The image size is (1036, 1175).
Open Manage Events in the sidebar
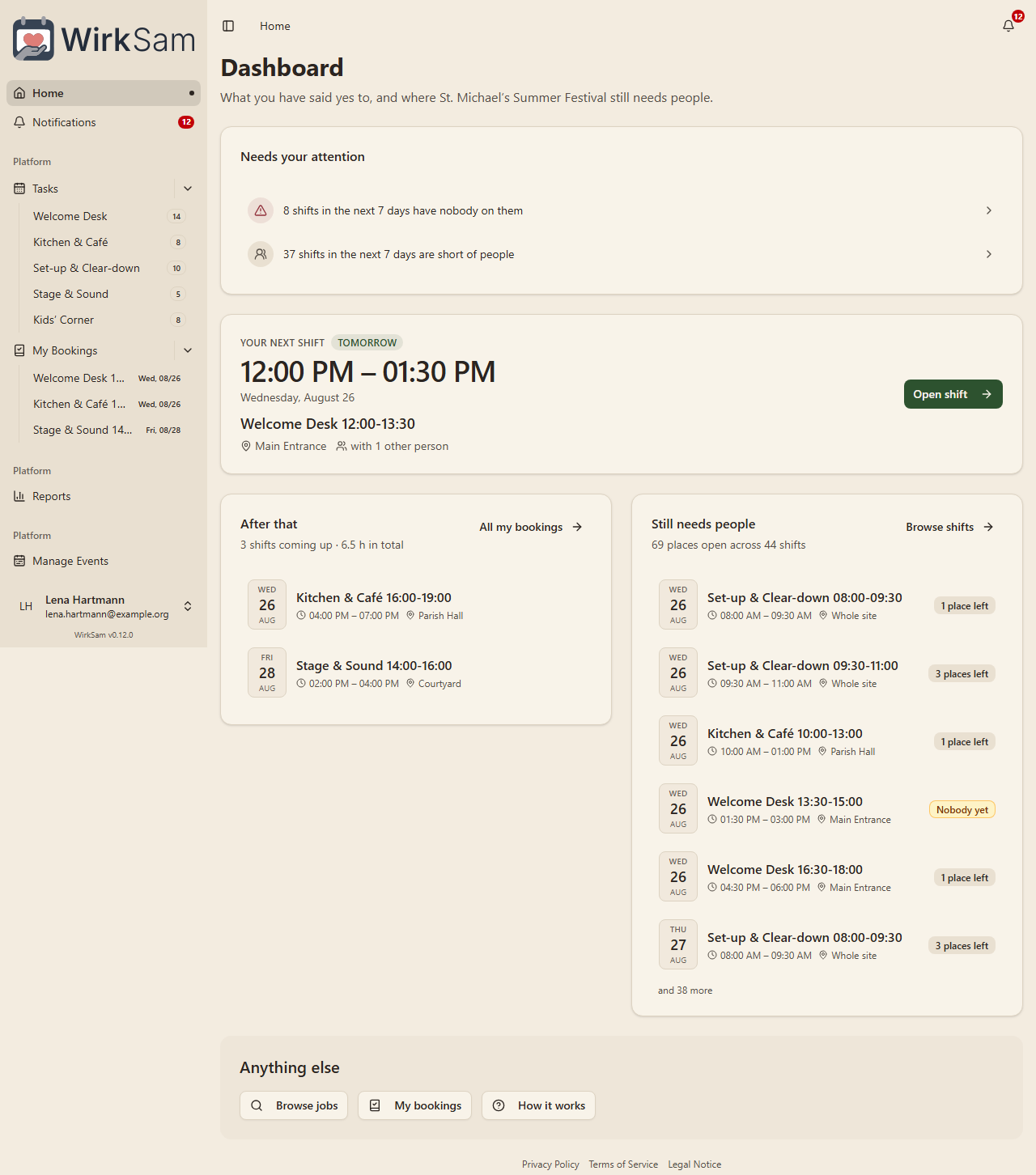(x=104, y=561)
